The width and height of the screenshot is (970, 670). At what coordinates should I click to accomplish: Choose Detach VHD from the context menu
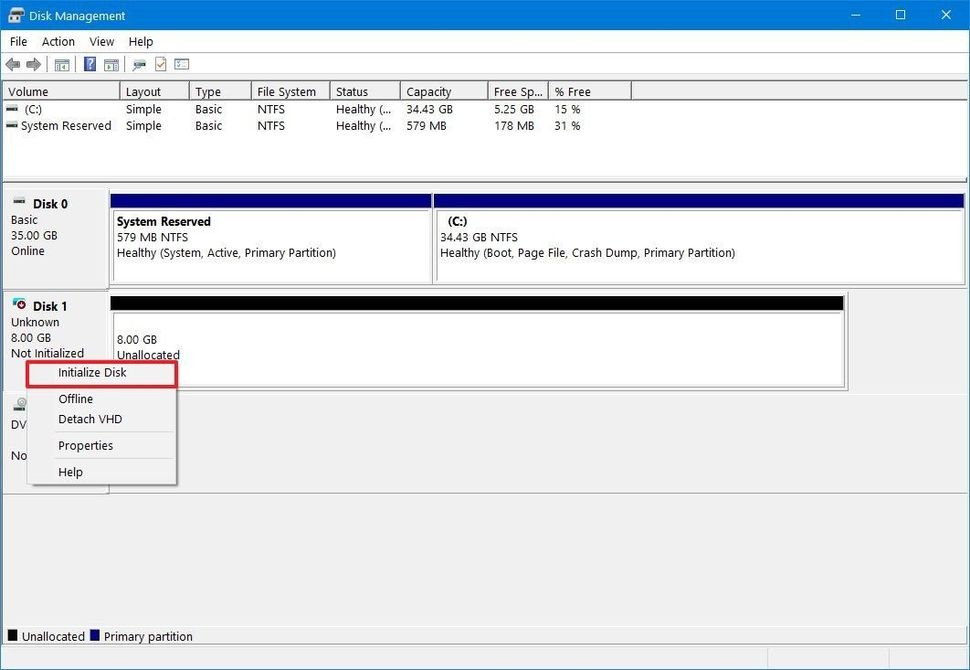[89, 419]
